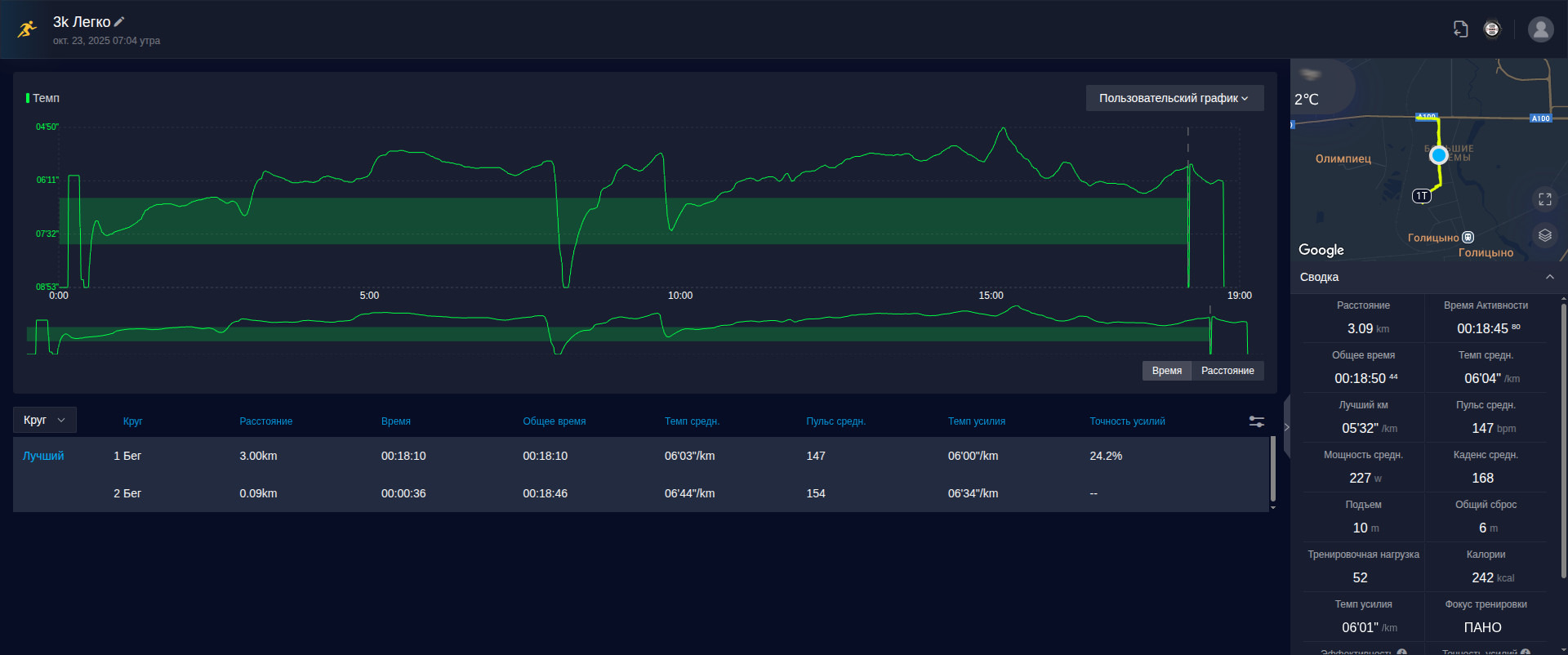Image resolution: width=1568 pixels, height=655 pixels.
Task: Open the lap table column settings icon
Action: (1257, 421)
